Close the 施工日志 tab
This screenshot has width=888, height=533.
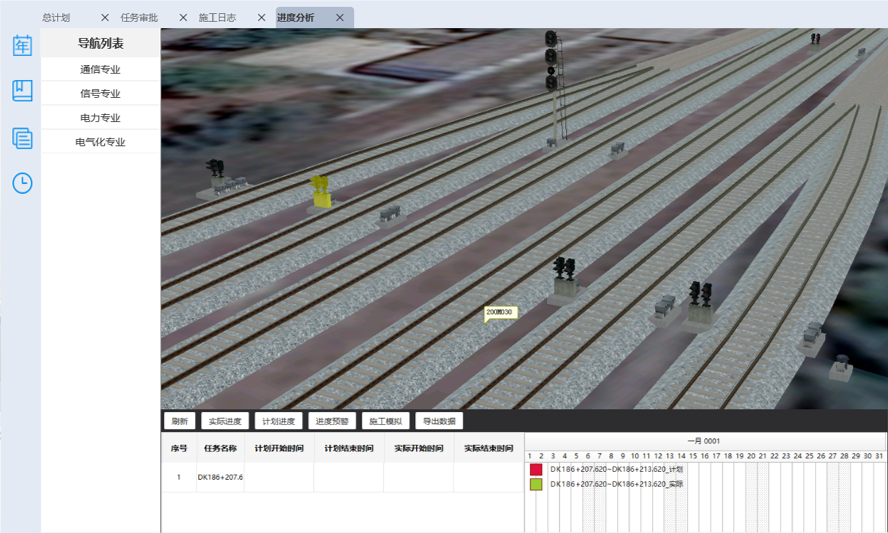[261, 18]
